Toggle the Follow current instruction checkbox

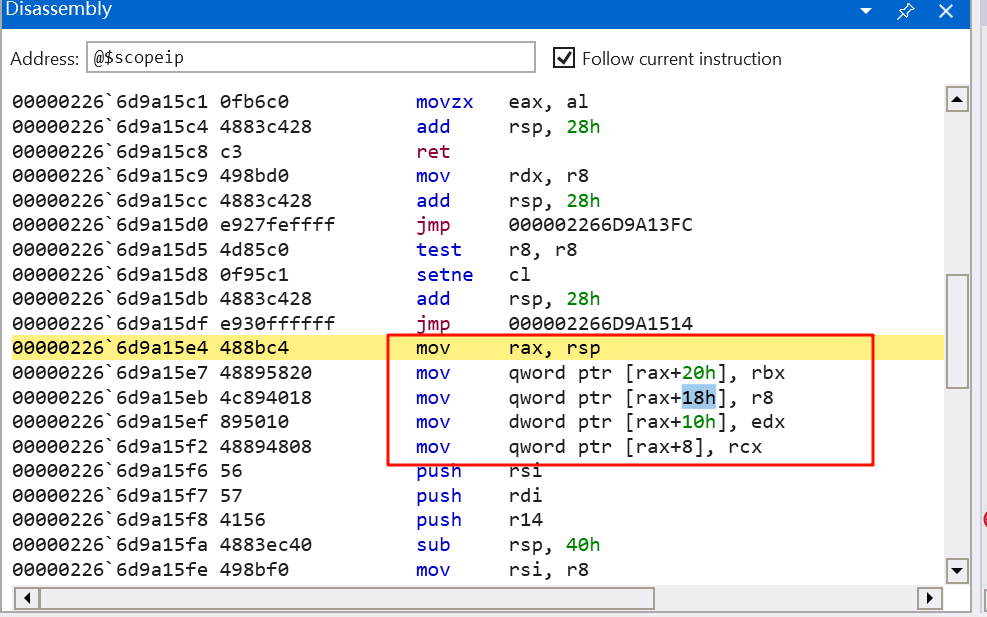coord(564,58)
